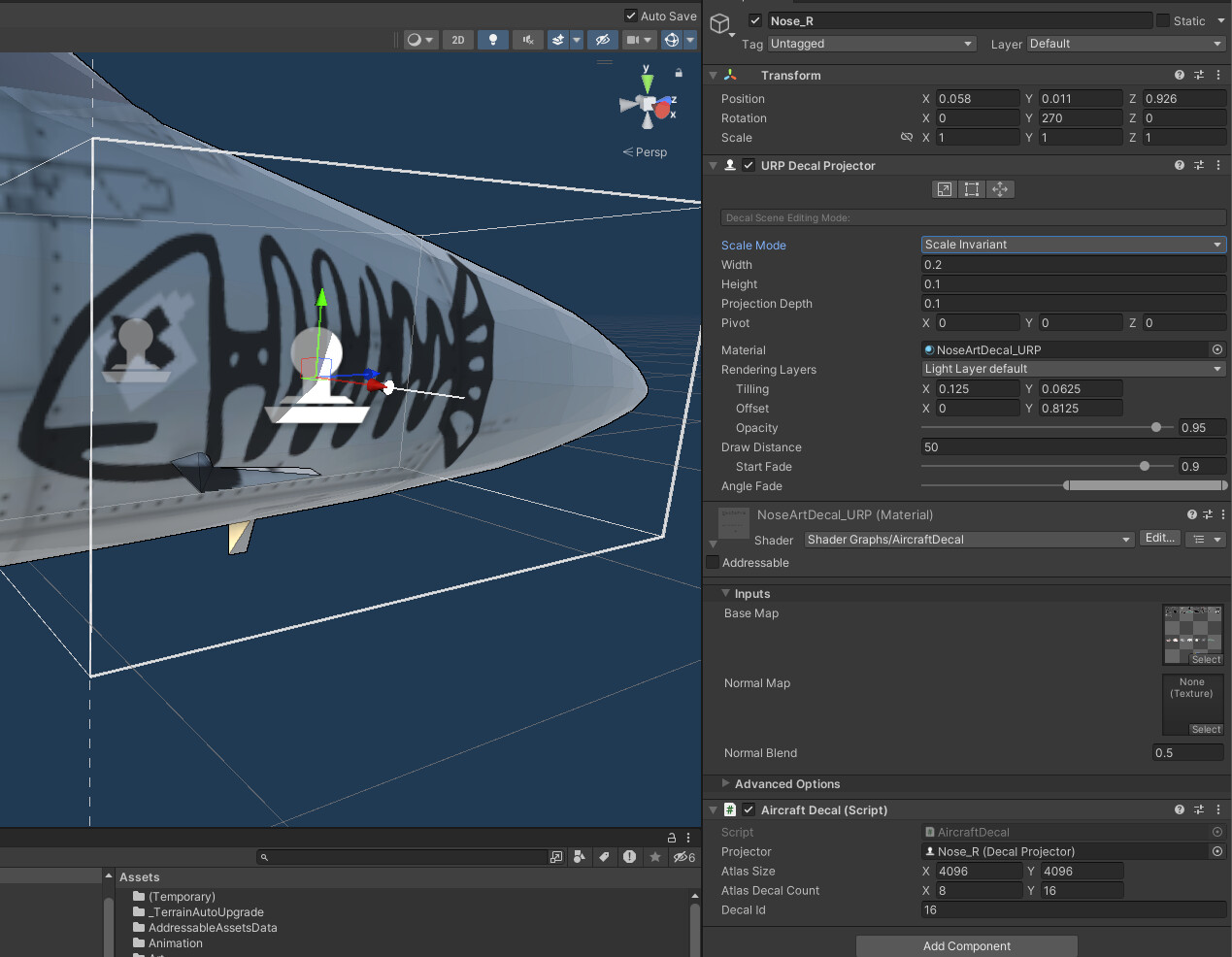Toggle Scene view lighting
The image size is (1232, 957).
pyautogui.click(x=492, y=40)
